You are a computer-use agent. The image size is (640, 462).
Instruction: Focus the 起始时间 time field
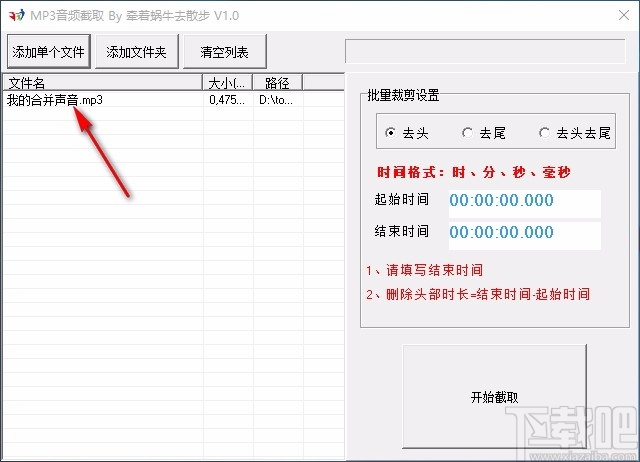pos(524,203)
